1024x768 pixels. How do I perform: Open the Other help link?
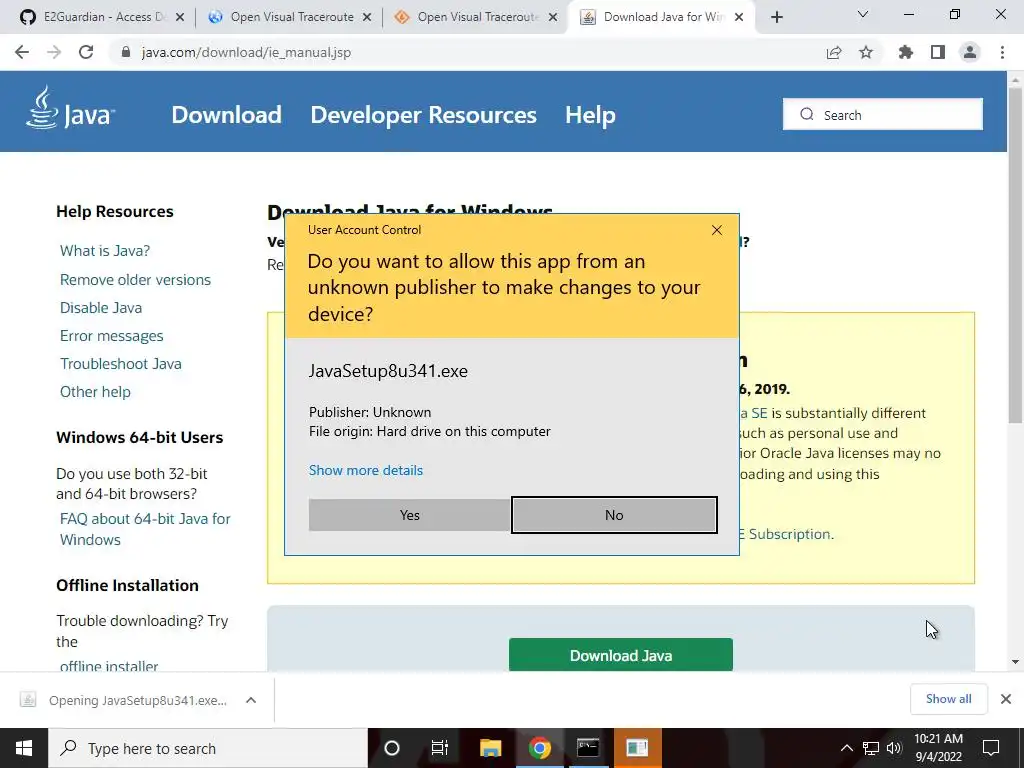click(95, 392)
